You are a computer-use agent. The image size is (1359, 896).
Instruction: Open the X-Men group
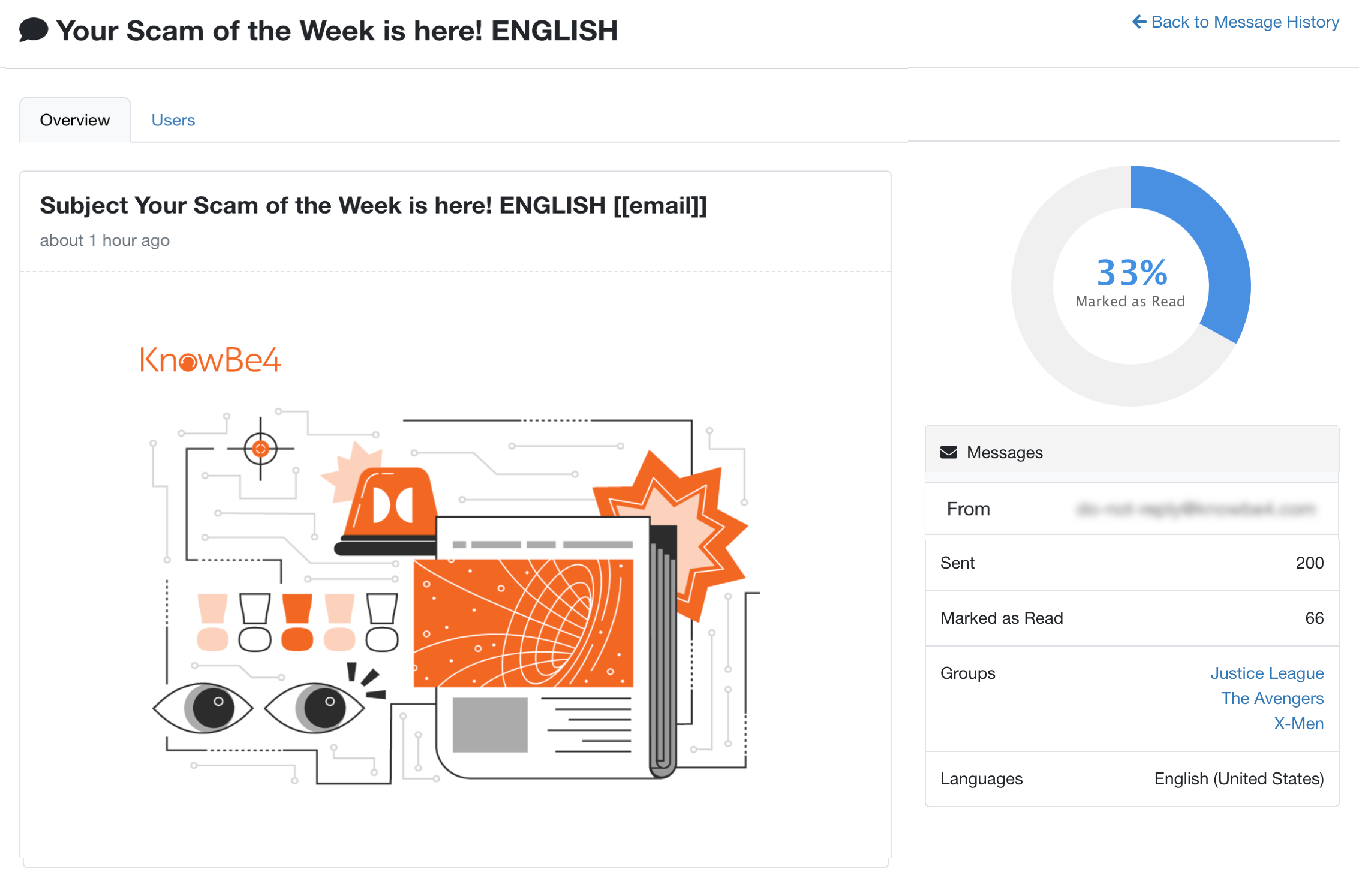(x=1300, y=723)
